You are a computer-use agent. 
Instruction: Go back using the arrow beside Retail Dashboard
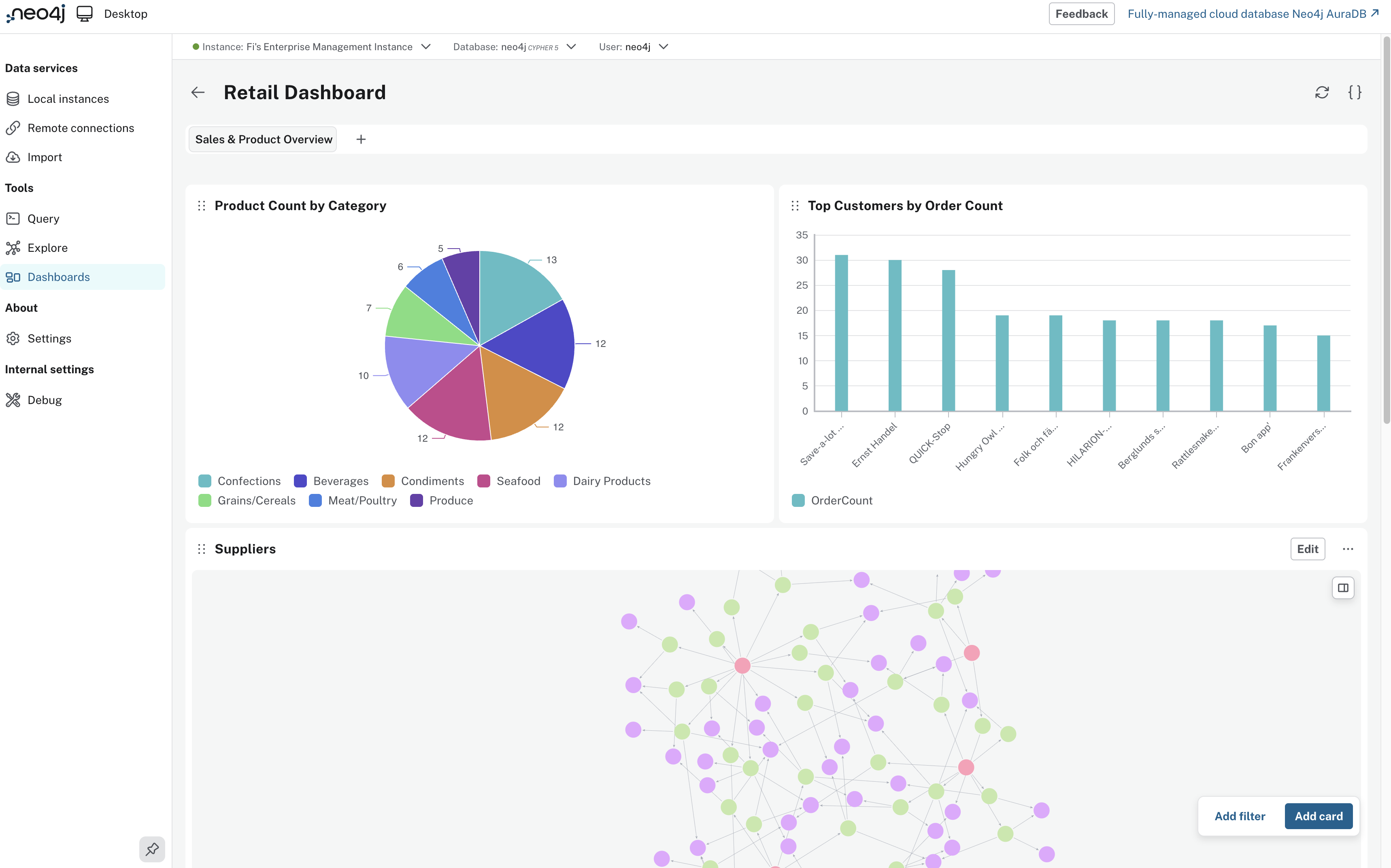pyautogui.click(x=198, y=92)
